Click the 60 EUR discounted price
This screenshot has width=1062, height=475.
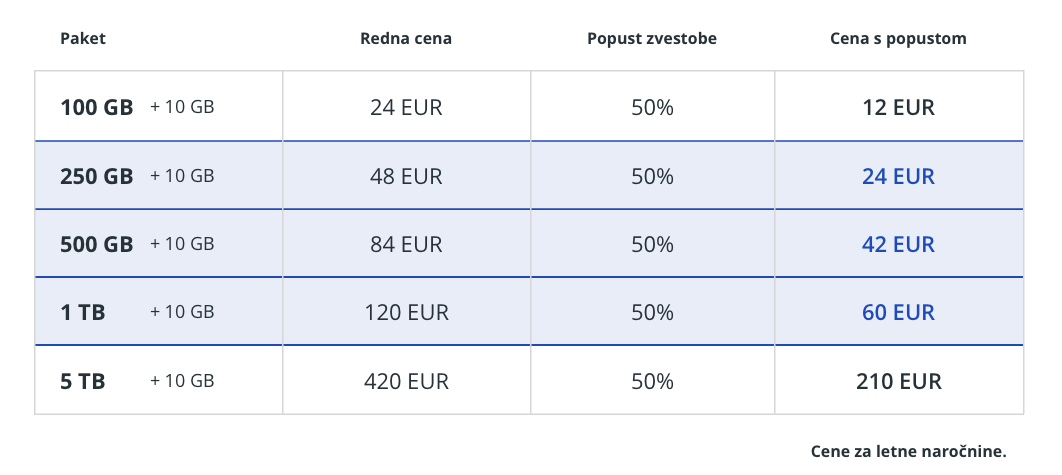(898, 312)
